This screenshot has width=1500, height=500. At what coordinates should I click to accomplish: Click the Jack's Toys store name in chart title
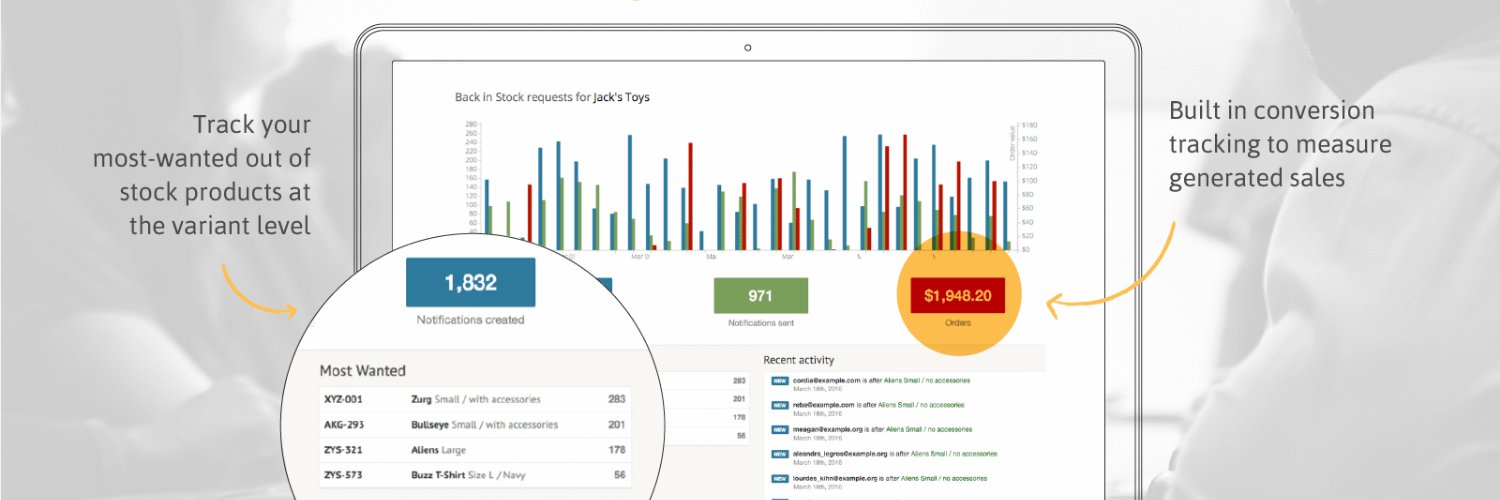pos(621,97)
